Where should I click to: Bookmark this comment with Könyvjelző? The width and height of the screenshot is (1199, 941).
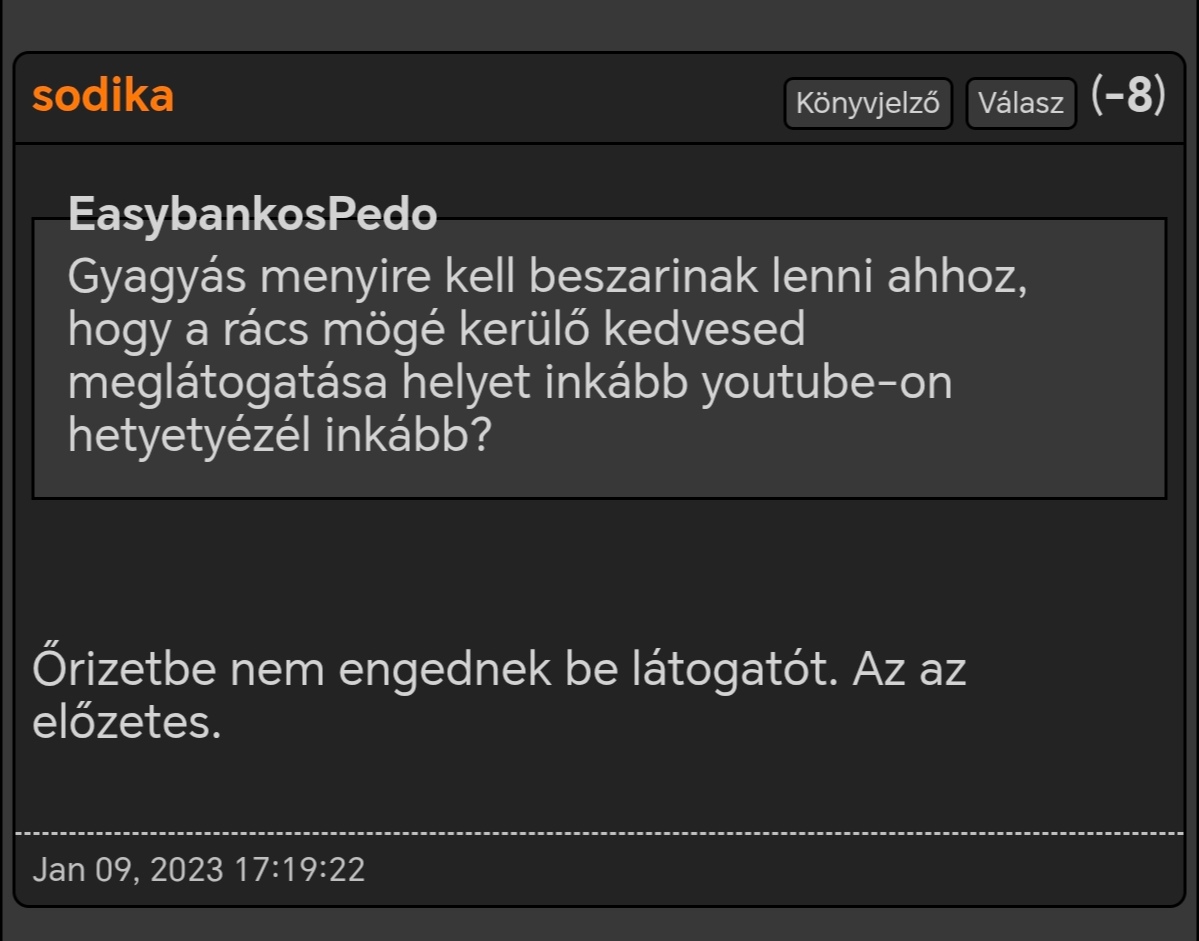point(867,103)
